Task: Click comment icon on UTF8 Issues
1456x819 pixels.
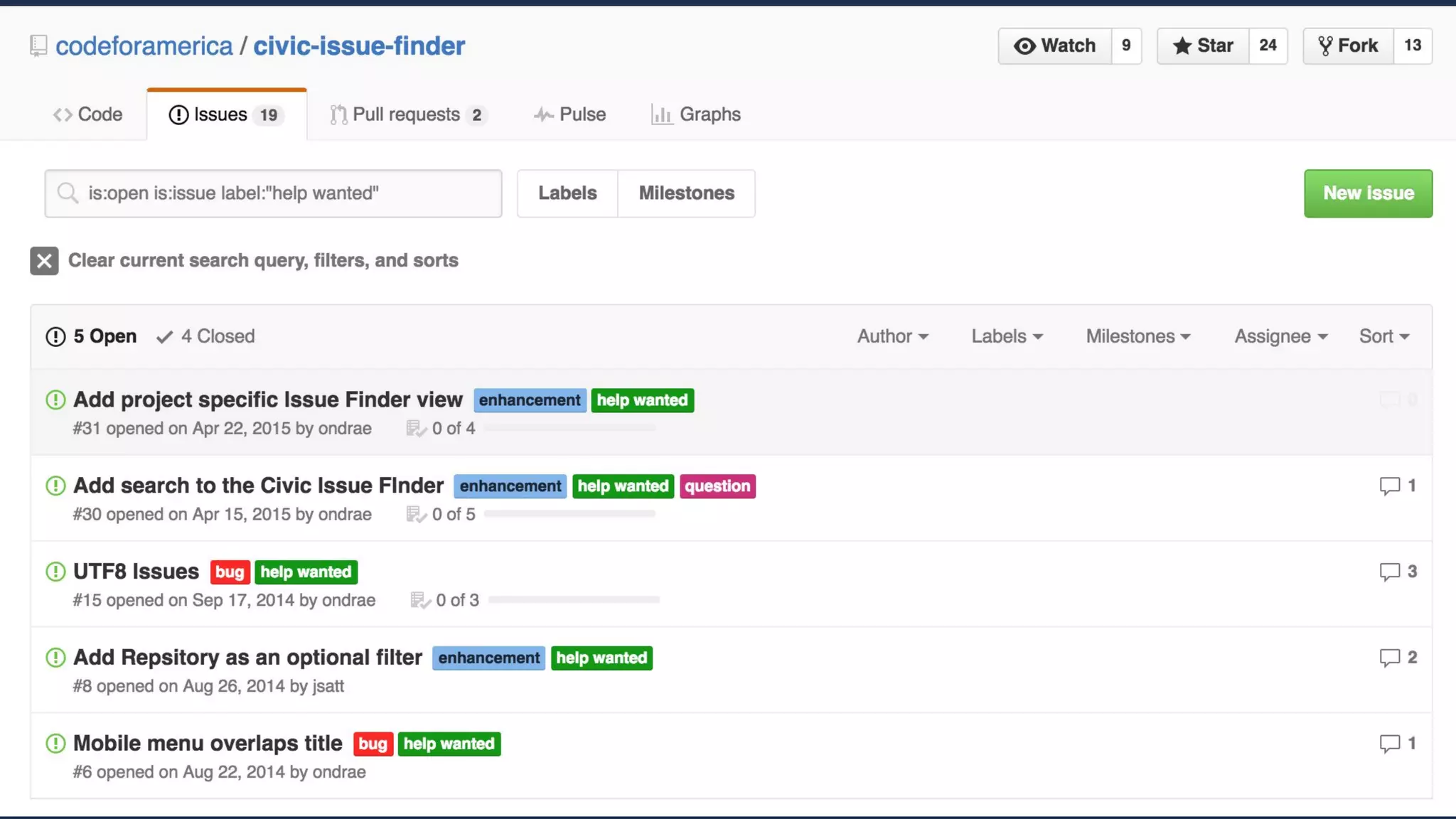Action: pyautogui.click(x=1389, y=572)
